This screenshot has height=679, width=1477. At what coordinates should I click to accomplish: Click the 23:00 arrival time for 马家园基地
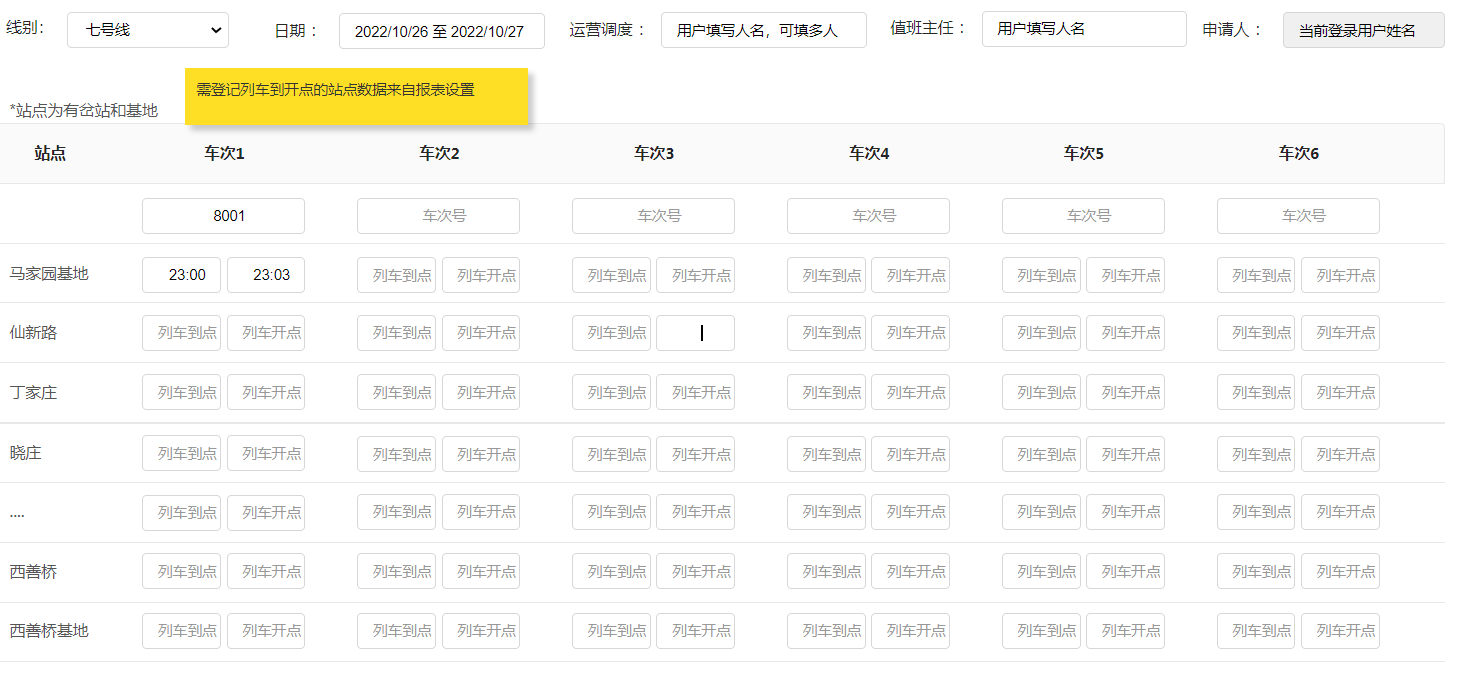click(181, 275)
